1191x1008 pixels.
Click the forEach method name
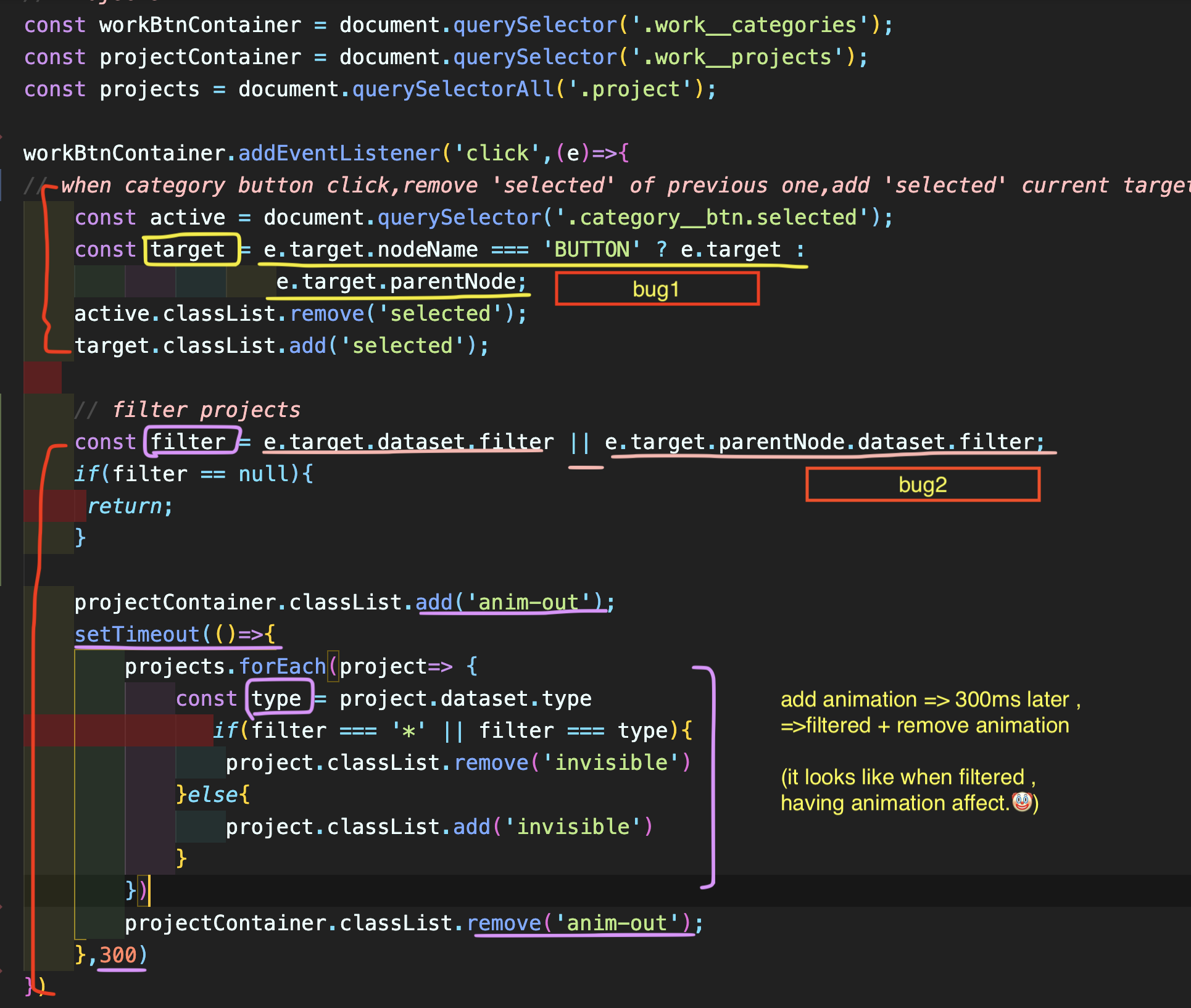[282, 666]
